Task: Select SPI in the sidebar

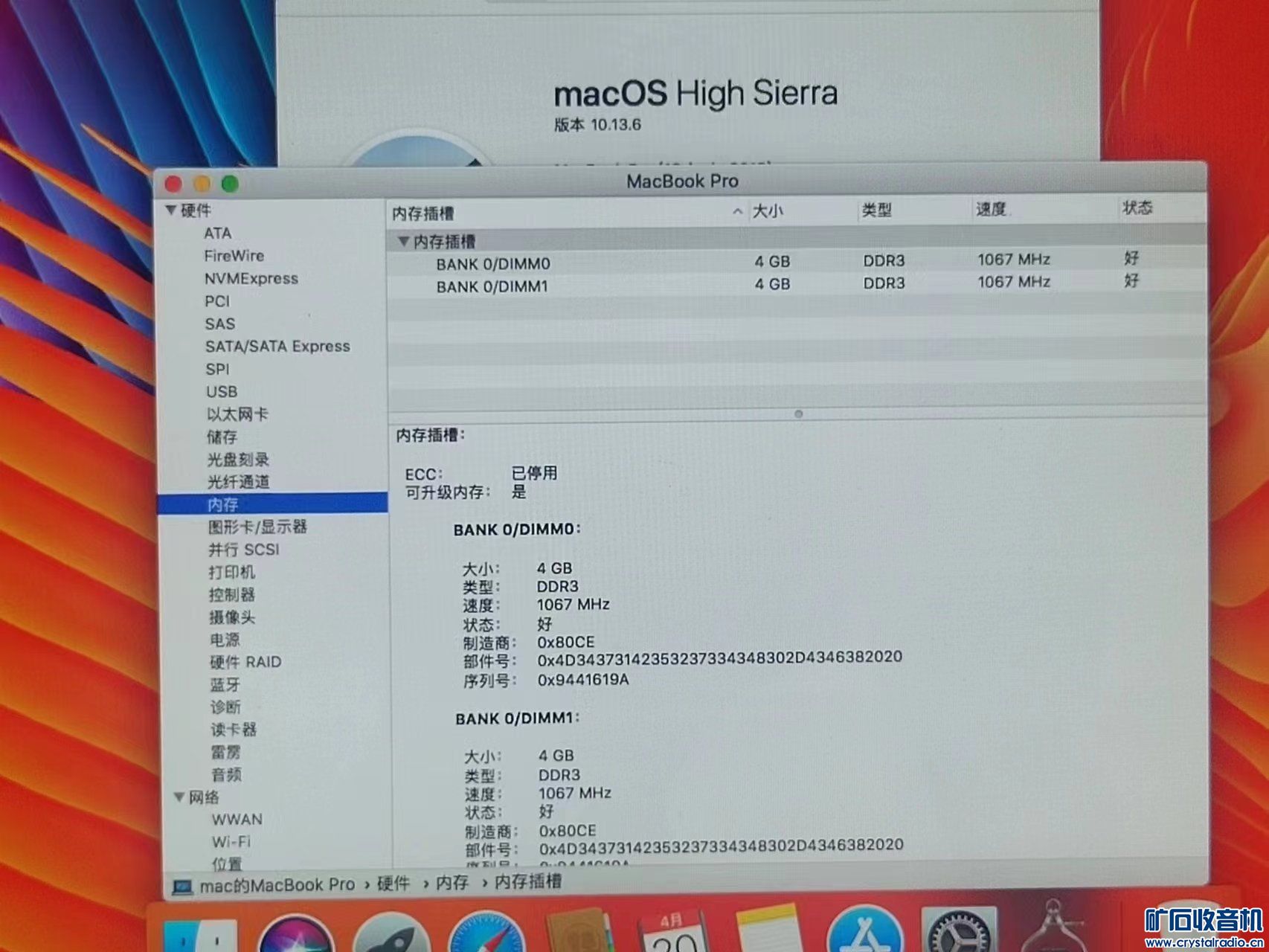Action: (x=218, y=369)
